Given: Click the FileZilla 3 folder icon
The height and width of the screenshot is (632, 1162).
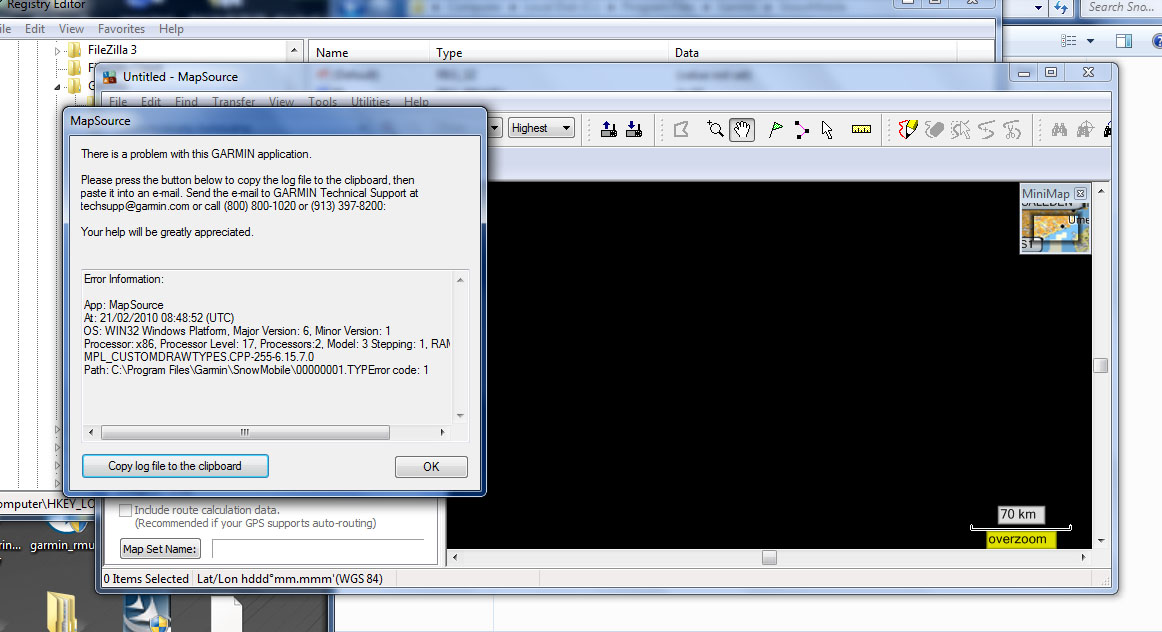Looking at the screenshot, I should coord(74,50).
